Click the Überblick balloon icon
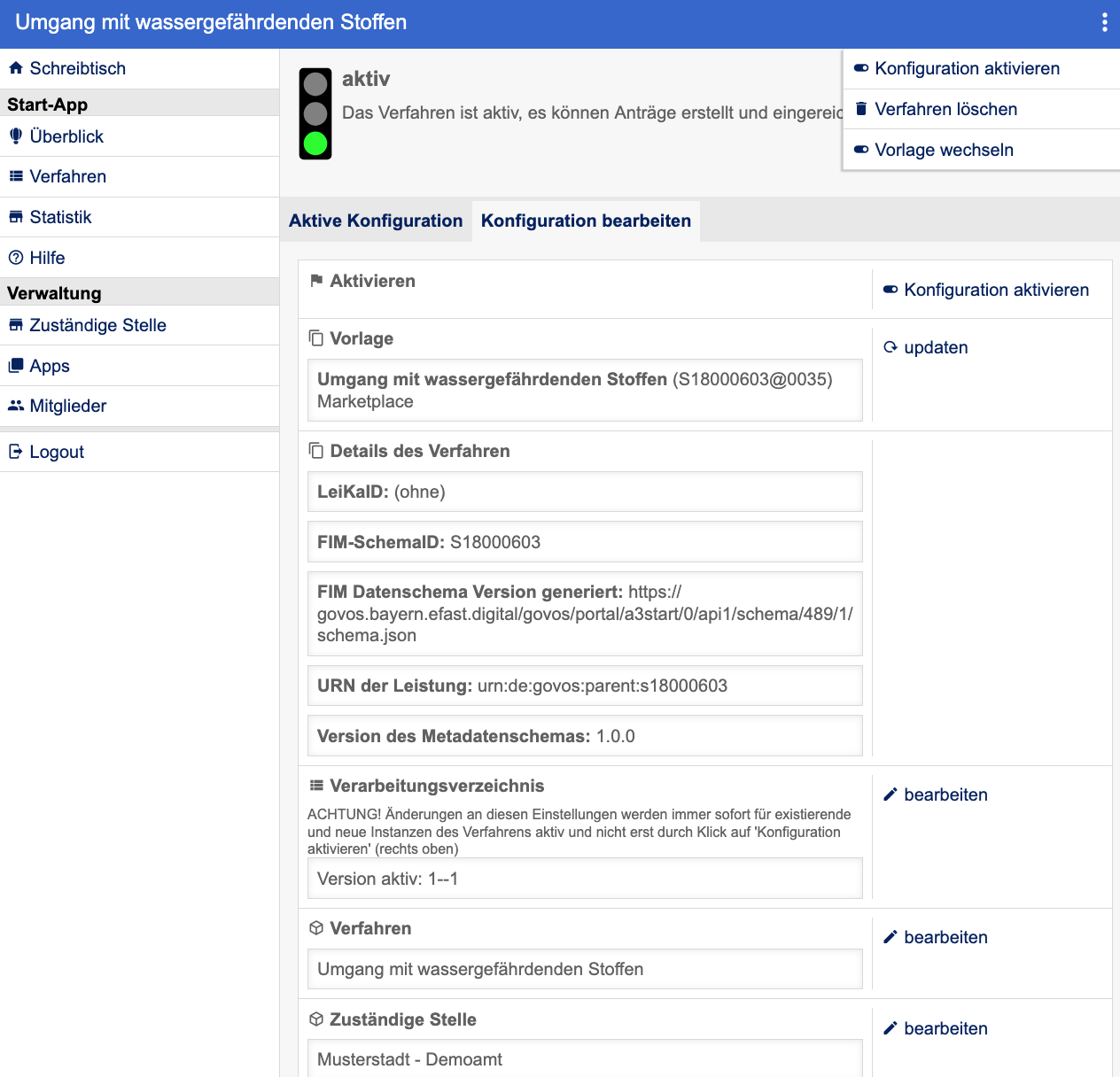Image resolution: width=1120 pixels, height=1077 pixels. click(16, 136)
